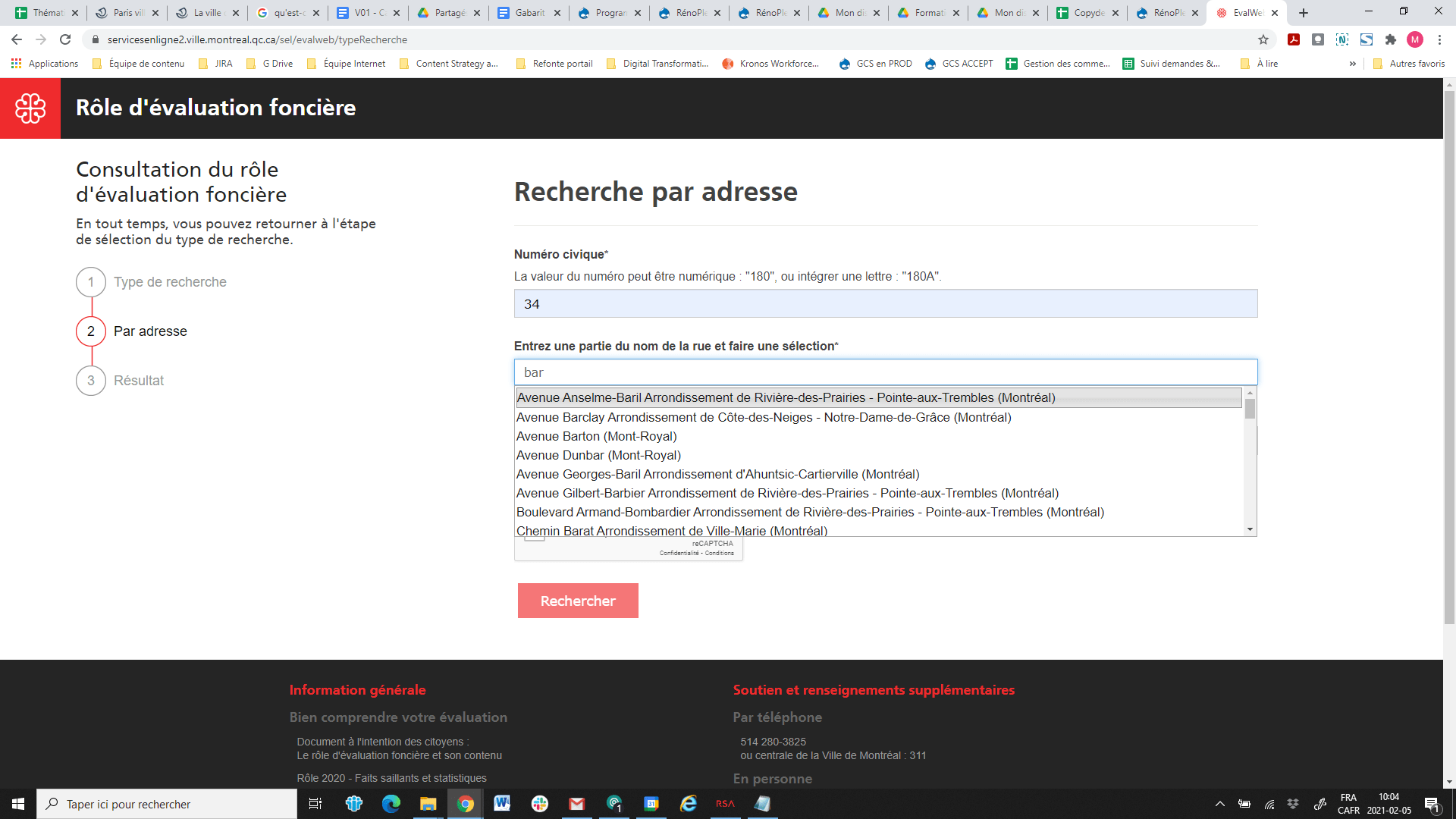Open File Explorer from taskbar

428,804
